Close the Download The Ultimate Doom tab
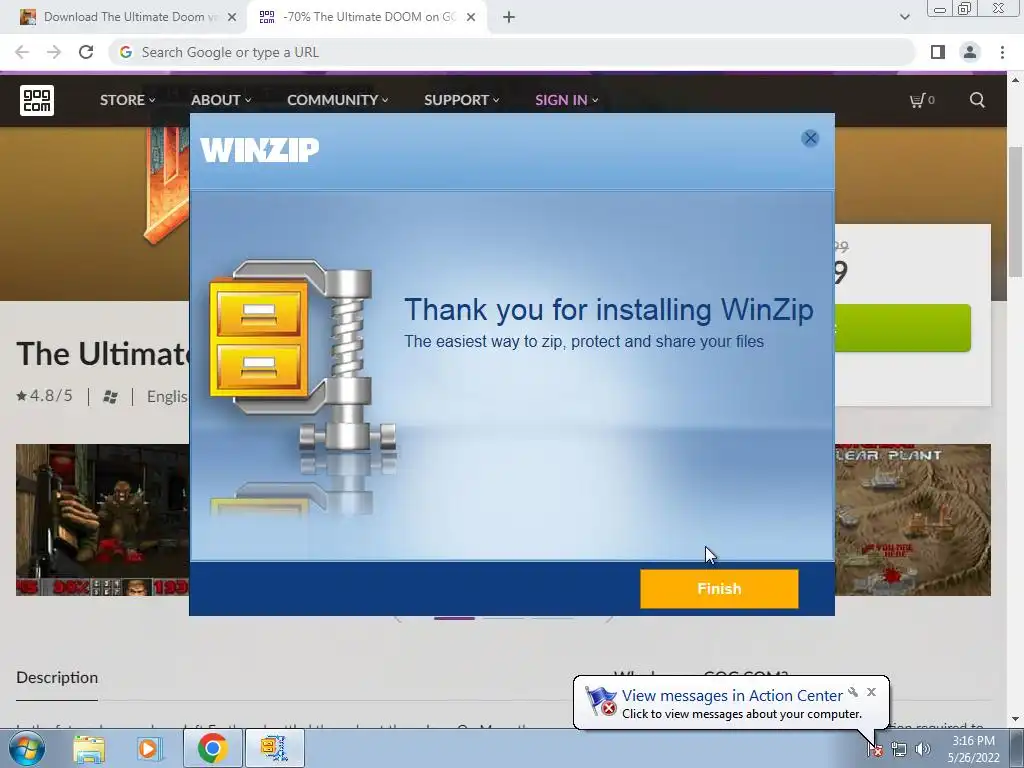The image size is (1024, 768). click(x=232, y=18)
